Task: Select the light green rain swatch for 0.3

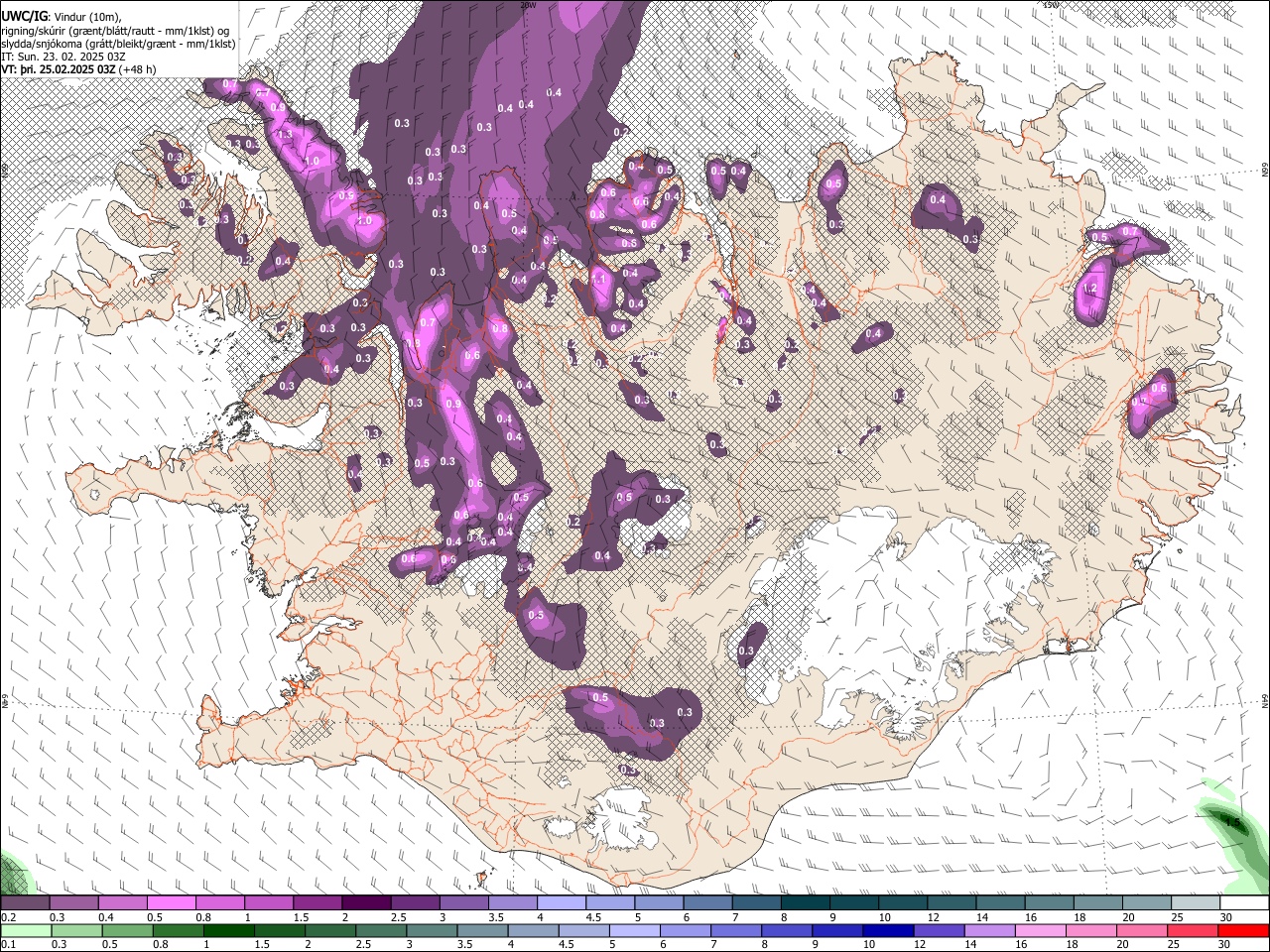Action: point(75,930)
